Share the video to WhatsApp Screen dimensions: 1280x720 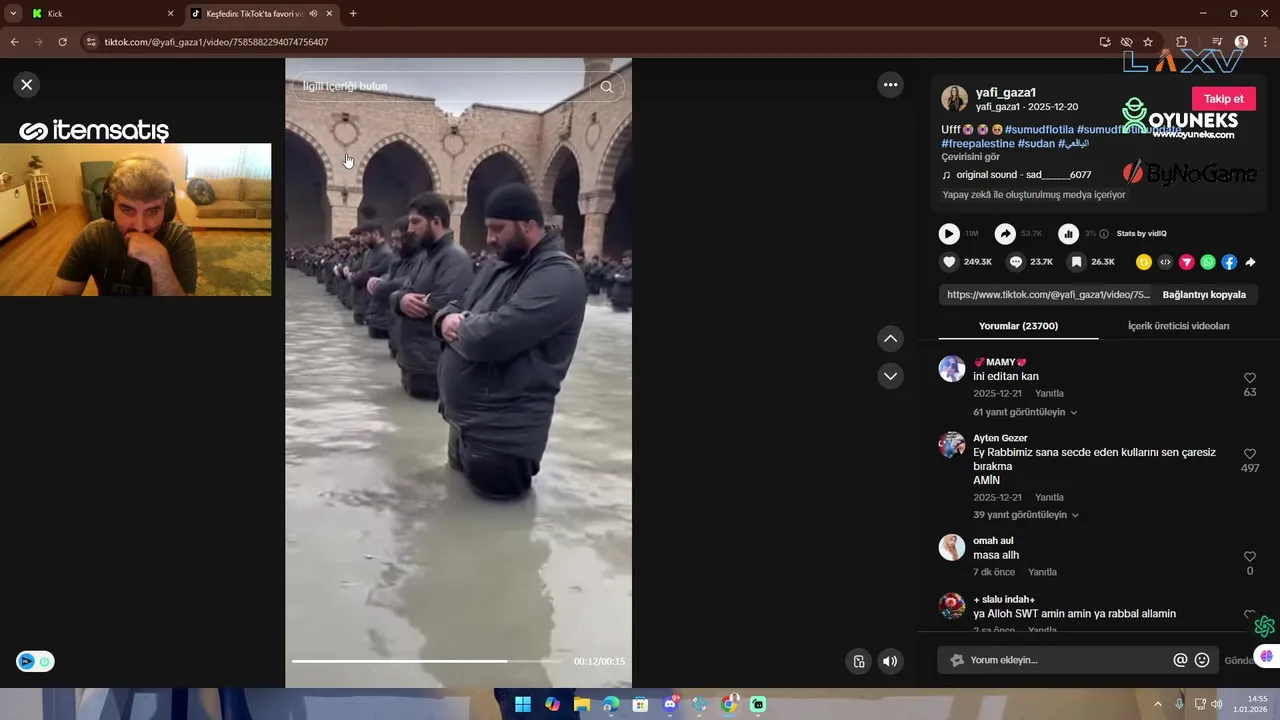pyautogui.click(x=1208, y=262)
